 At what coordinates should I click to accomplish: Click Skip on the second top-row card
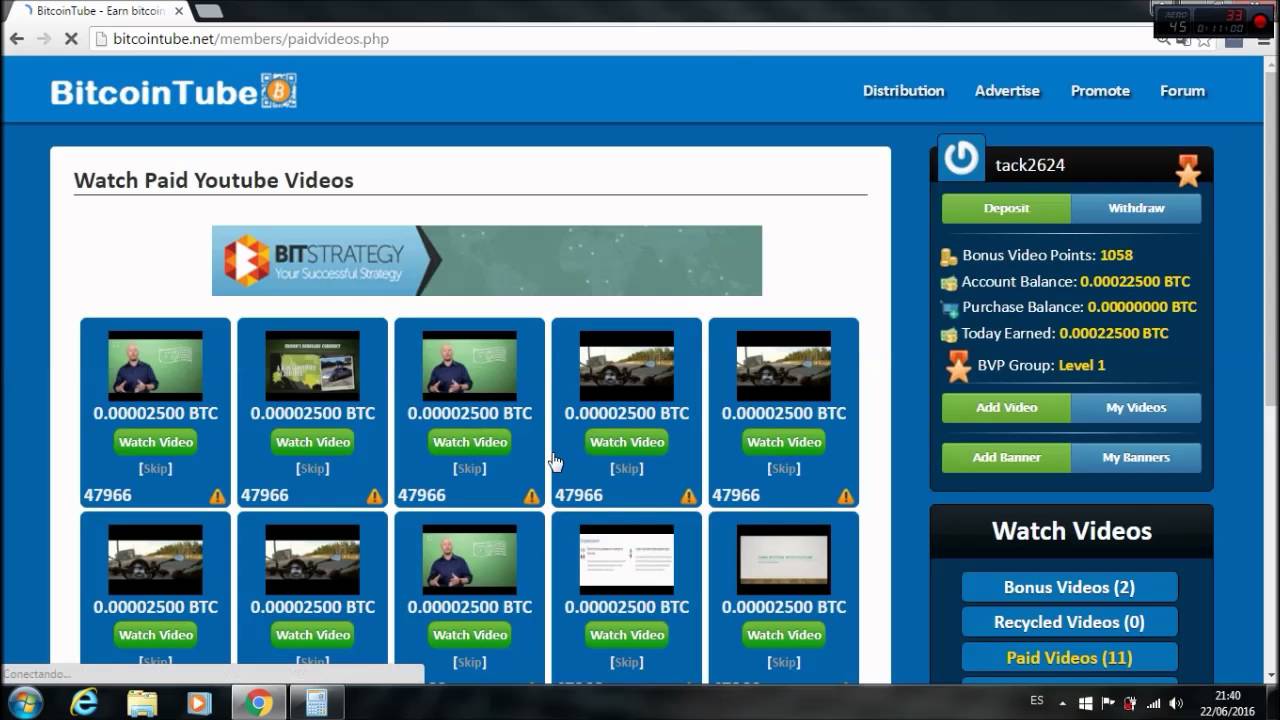[x=313, y=468]
